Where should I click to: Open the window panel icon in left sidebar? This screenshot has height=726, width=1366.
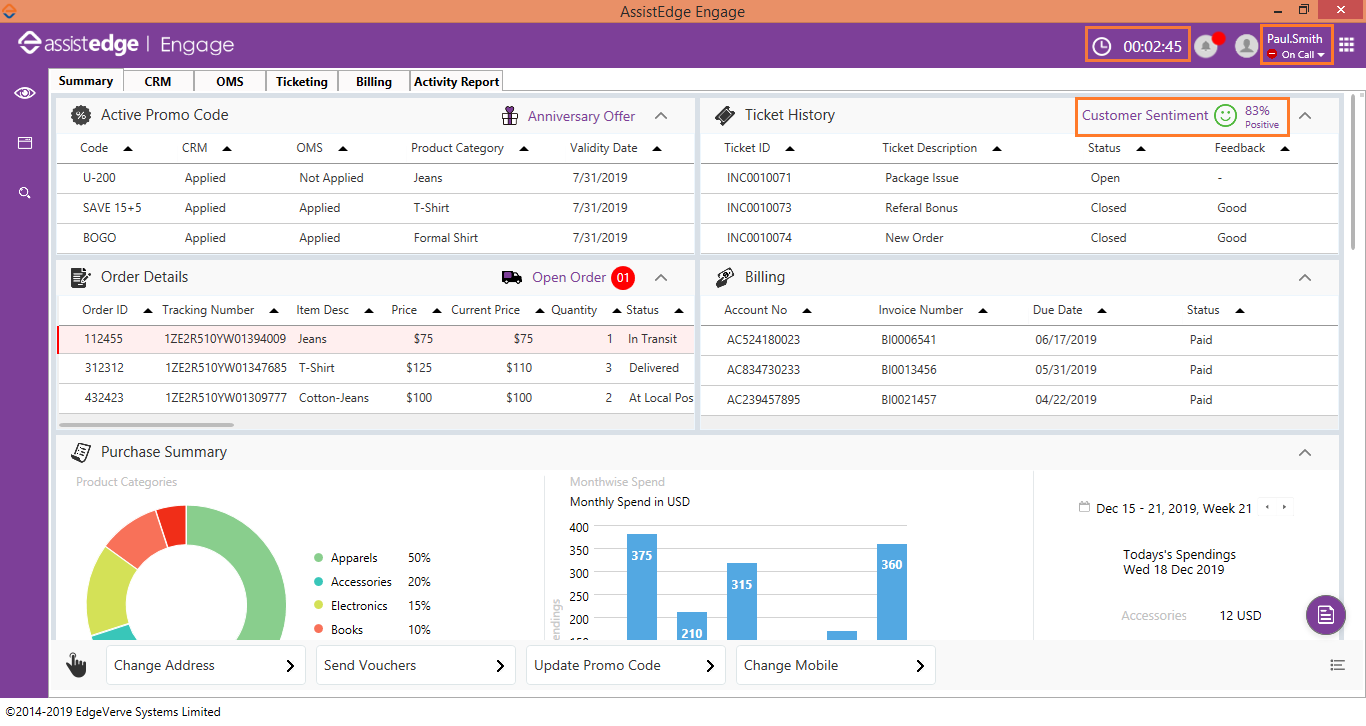pos(24,143)
